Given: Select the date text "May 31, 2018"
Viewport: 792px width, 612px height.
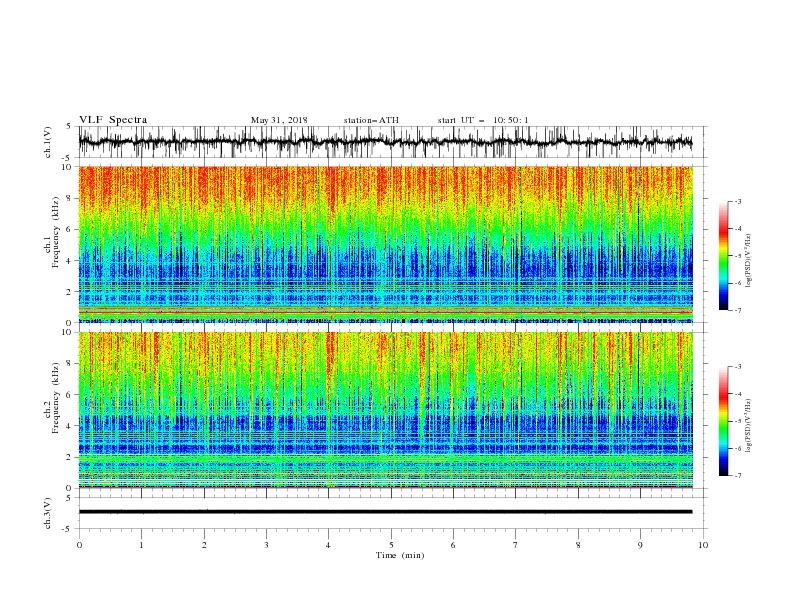Looking at the screenshot, I should pos(279,120).
